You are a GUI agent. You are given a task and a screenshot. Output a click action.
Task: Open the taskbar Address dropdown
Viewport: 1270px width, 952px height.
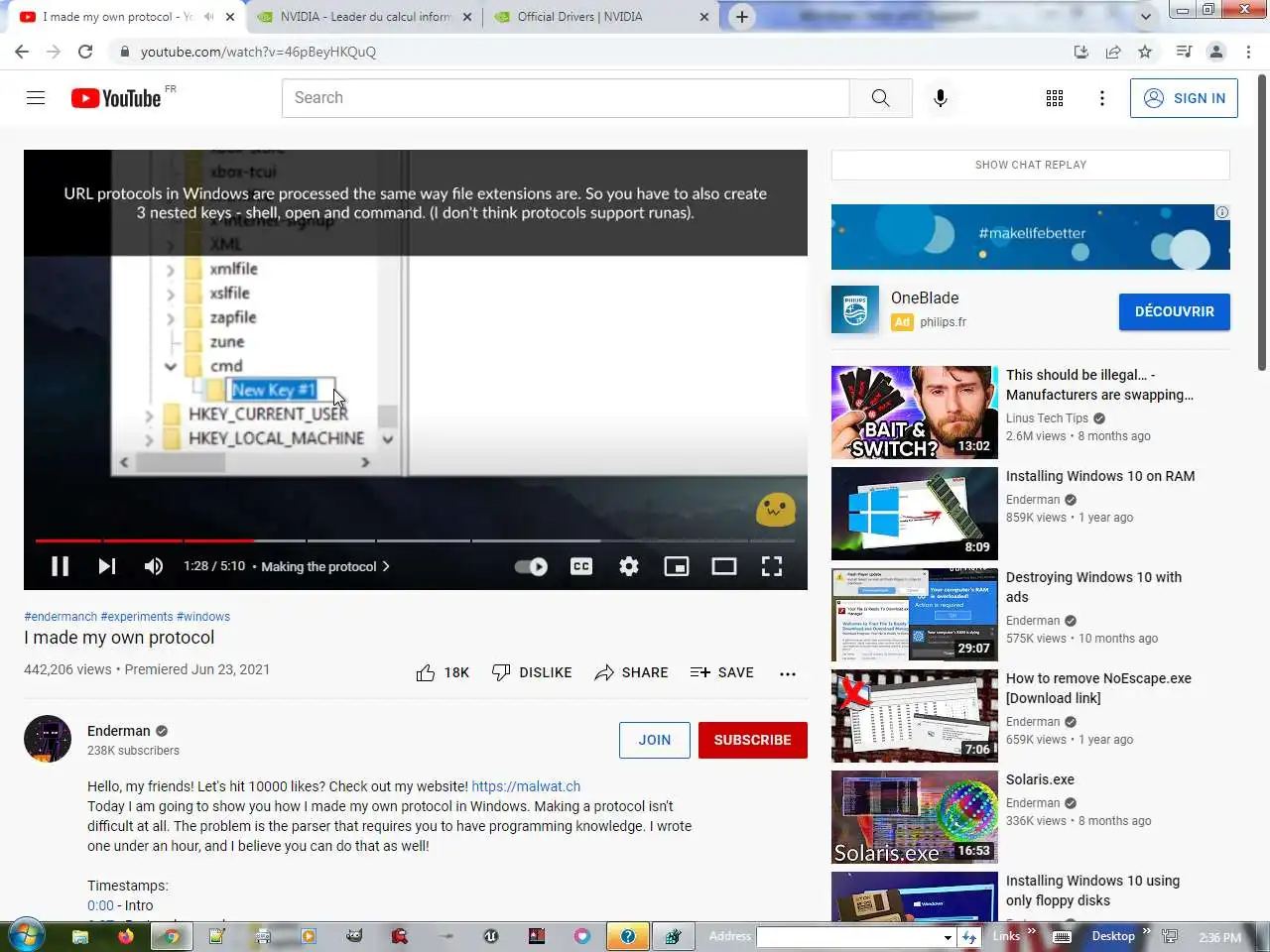(x=948, y=937)
